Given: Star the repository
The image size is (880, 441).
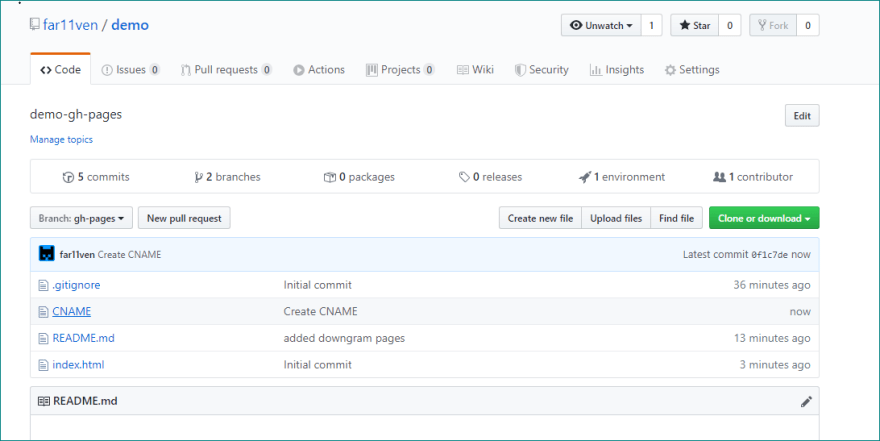Looking at the screenshot, I should point(694,25).
